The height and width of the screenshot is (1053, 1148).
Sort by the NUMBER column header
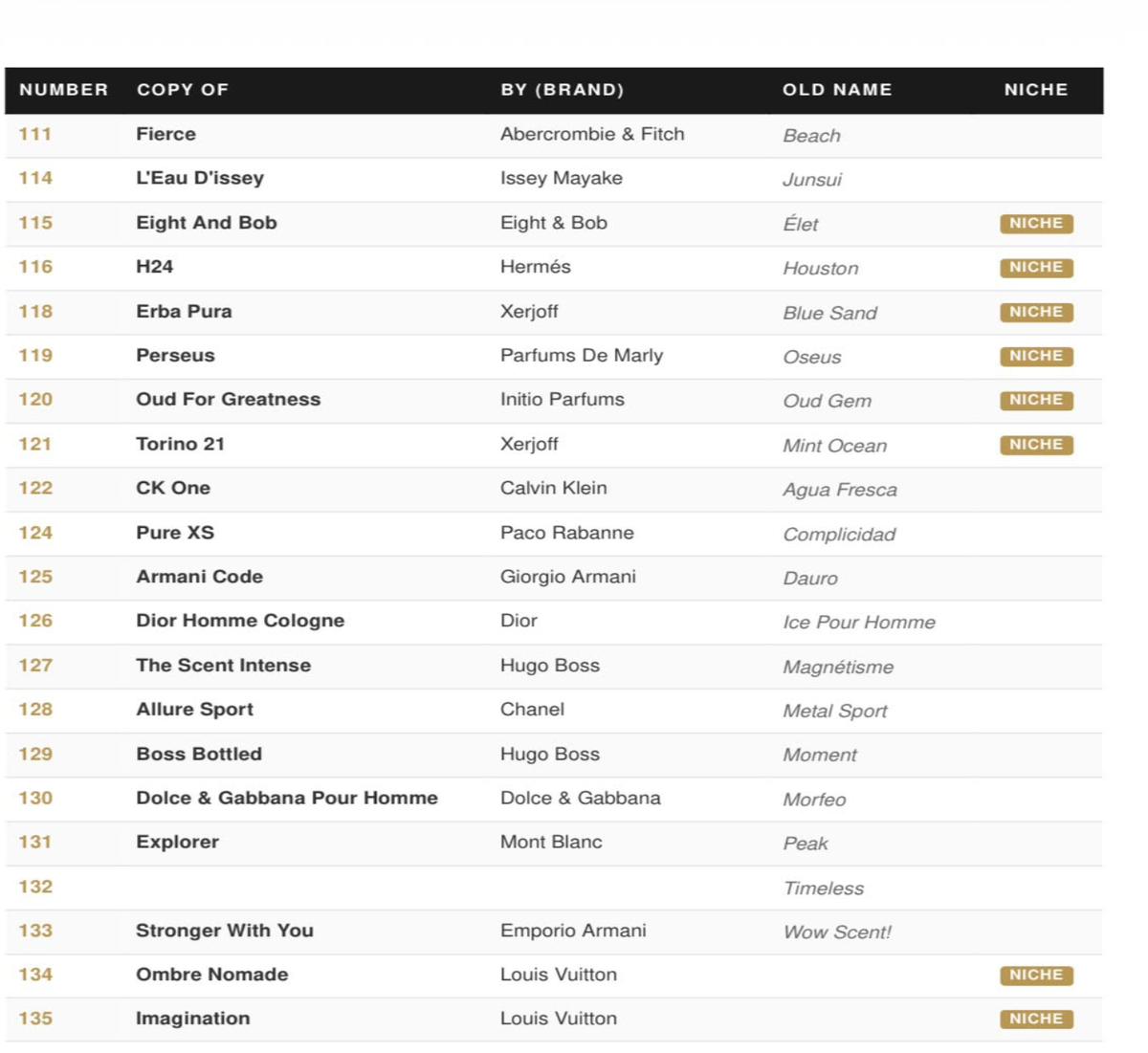(x=64, y=90)
